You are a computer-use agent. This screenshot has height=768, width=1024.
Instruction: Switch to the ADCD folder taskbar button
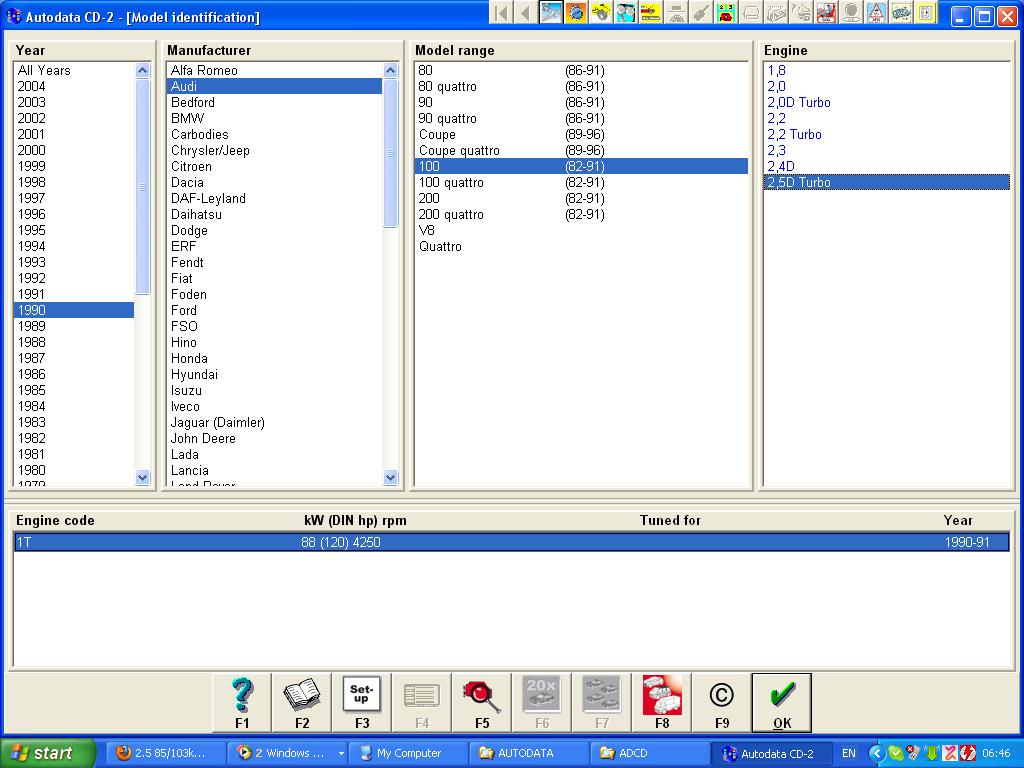[650, 753]
